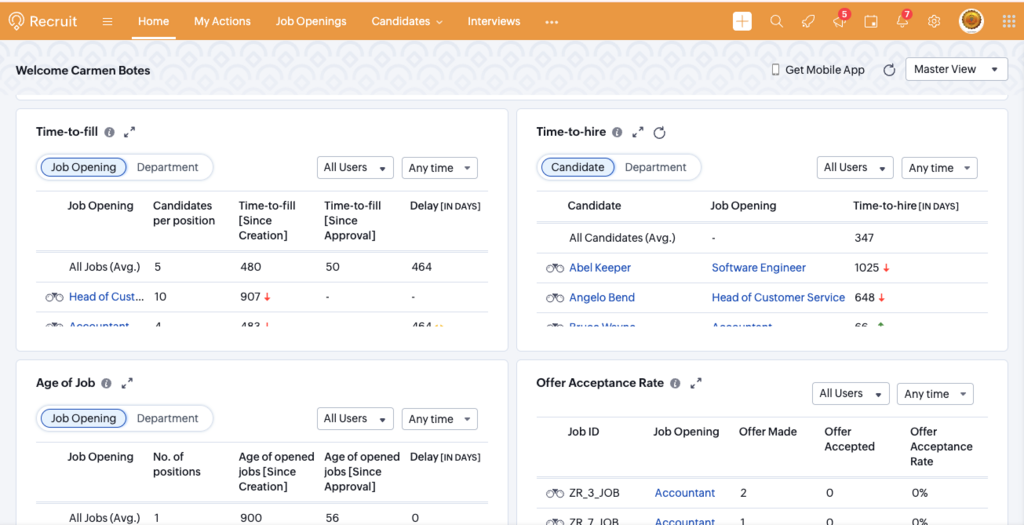Refresh the Time-to-hire widget

(x=659, y=132)
